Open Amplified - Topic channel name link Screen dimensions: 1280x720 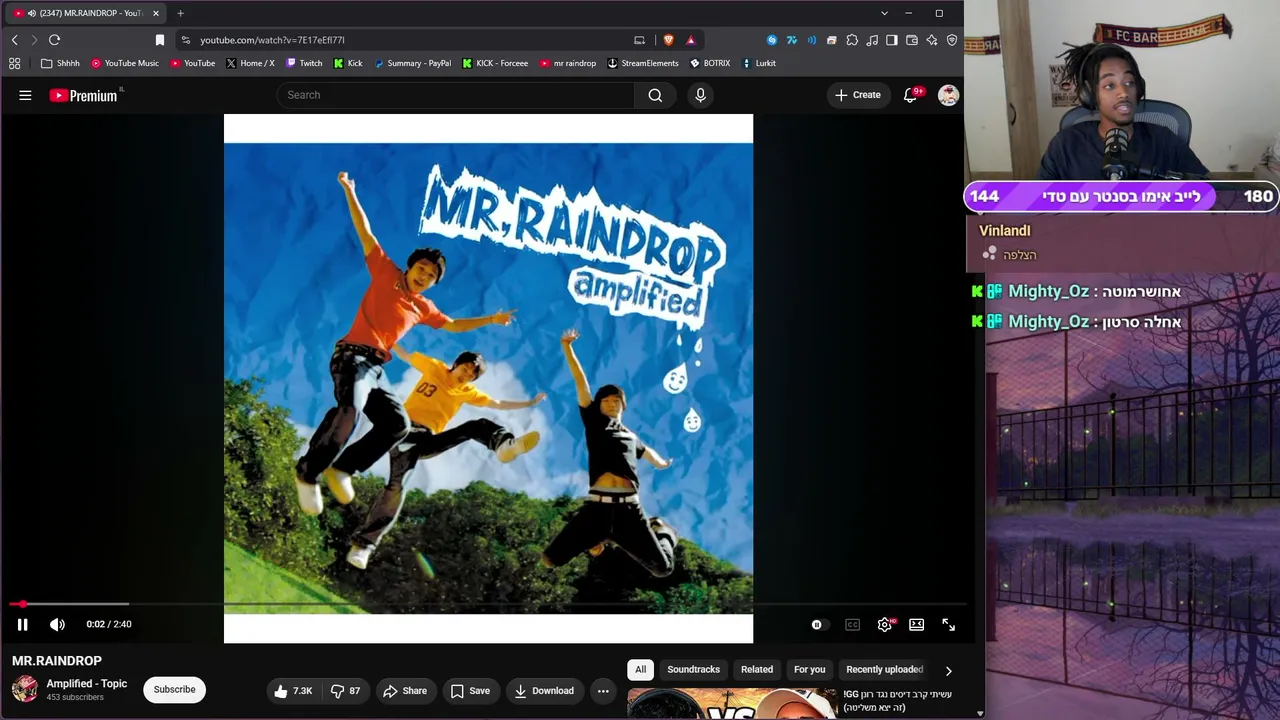87,684
